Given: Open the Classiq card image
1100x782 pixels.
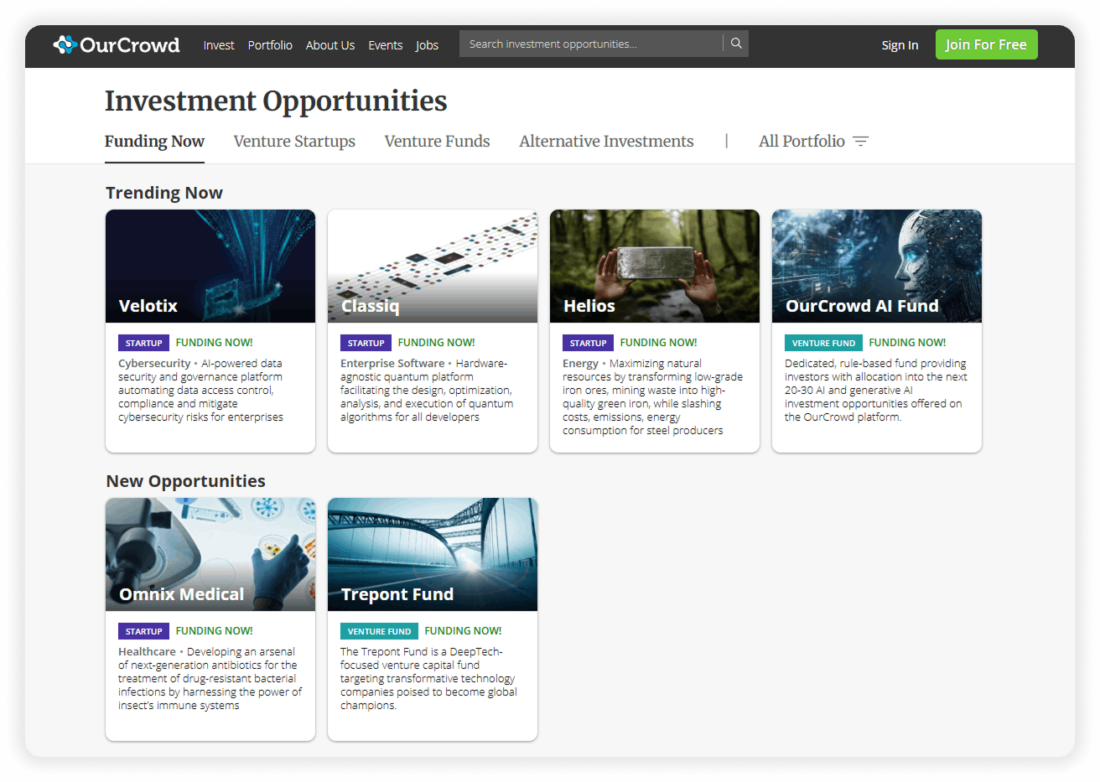Looking at the screenshot, I should [x=432, y=265].
